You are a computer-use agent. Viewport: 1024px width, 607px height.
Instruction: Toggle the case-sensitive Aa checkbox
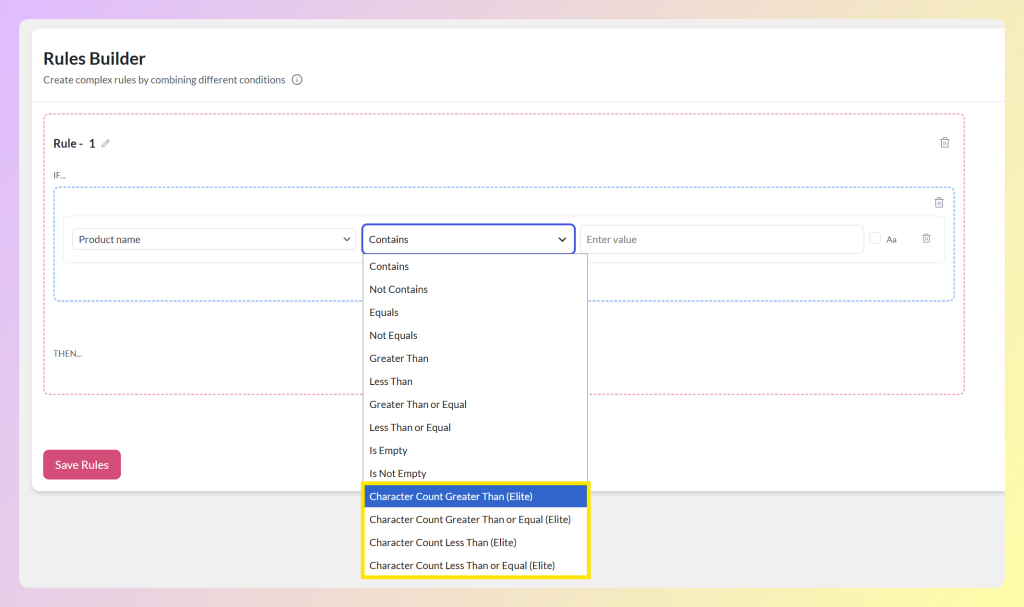pos(875,238)
